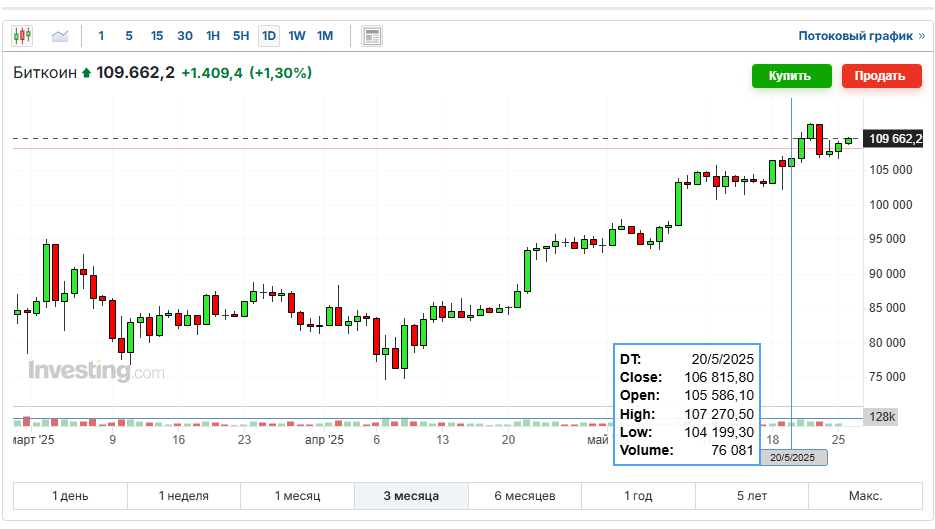Switch to the 1 неделя range tab

pyautogui.click(x=184, y=496)
